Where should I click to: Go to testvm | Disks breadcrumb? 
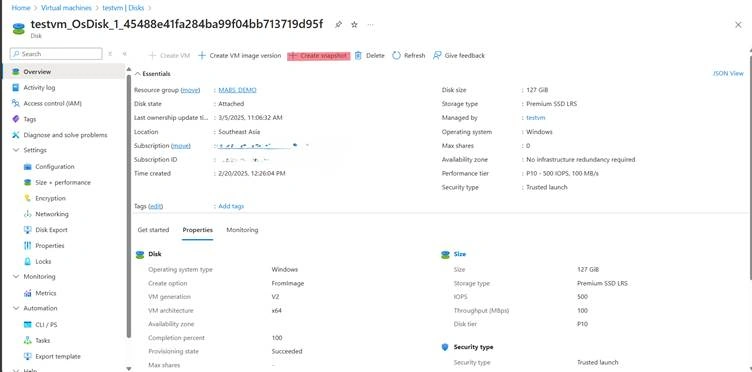pos(123,8)
